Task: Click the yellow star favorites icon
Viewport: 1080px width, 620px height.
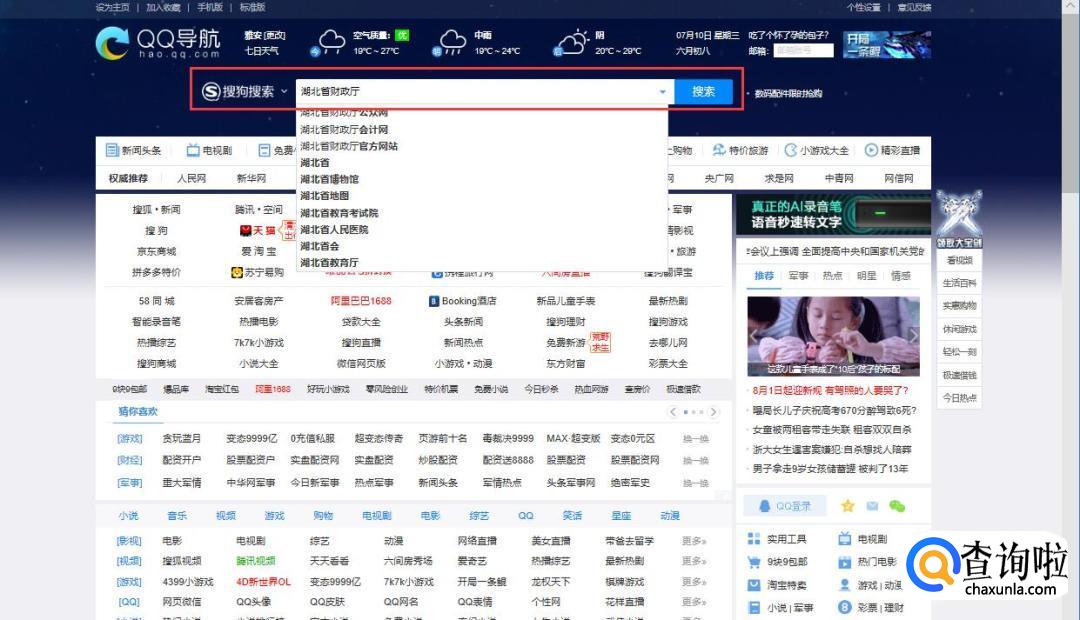Action: (848, 506)
